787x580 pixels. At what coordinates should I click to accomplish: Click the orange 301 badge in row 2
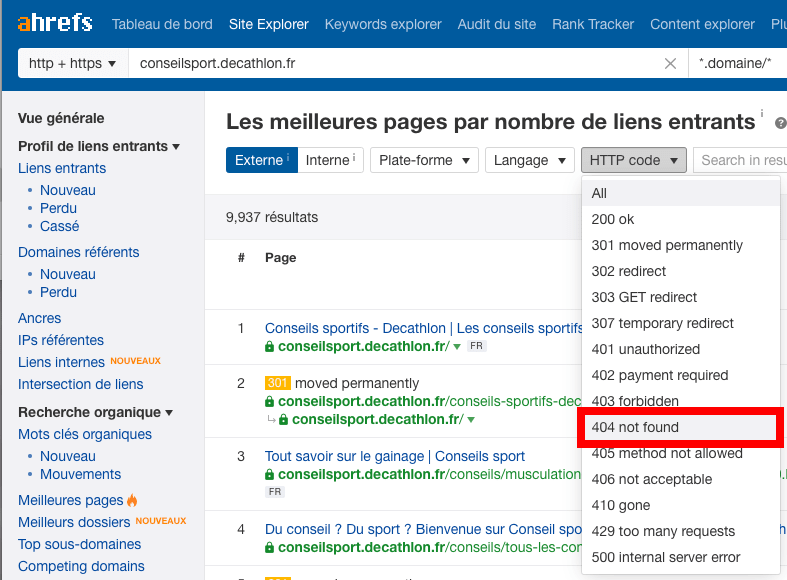(x=278, y=383)
